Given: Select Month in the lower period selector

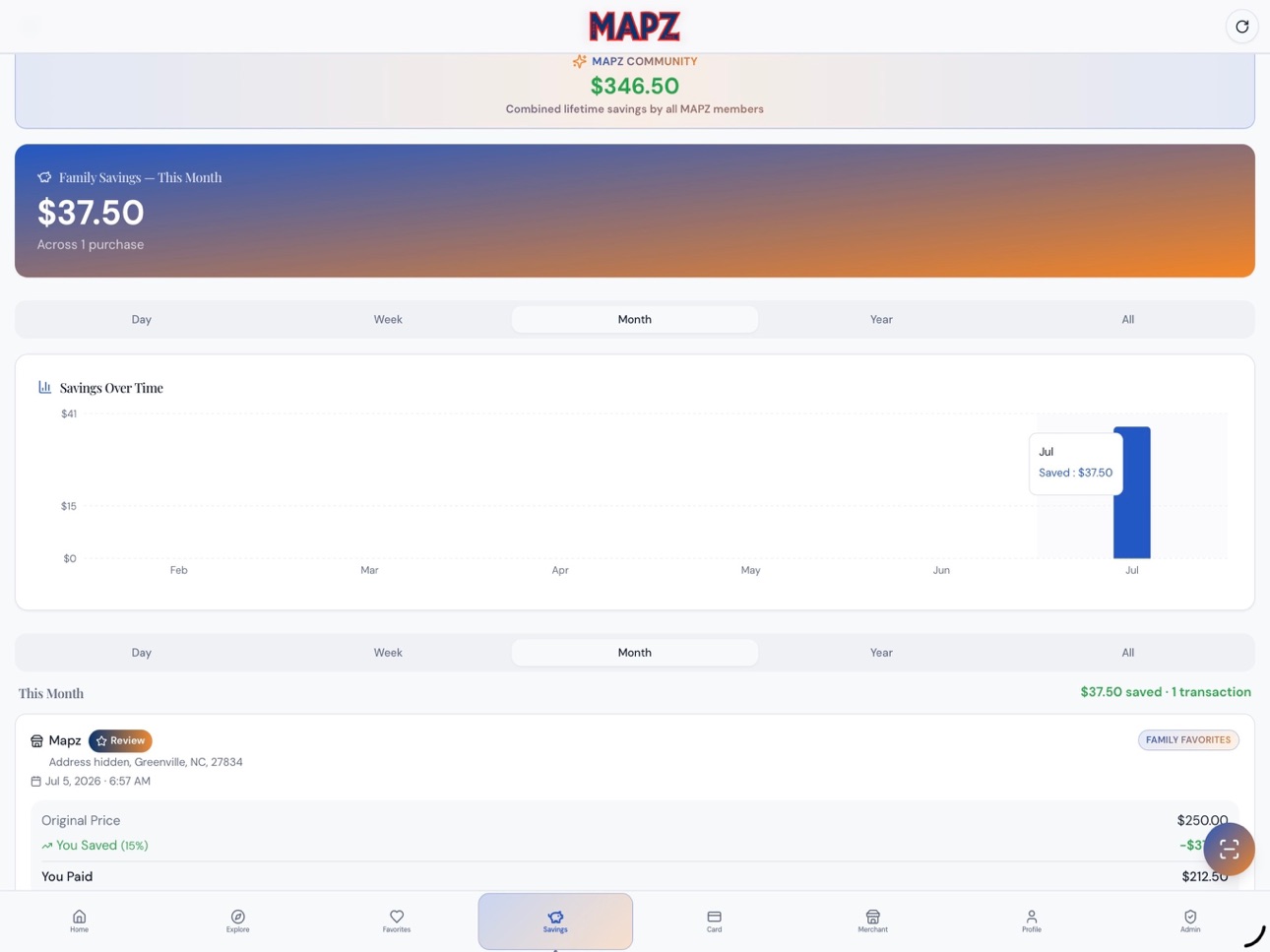Looking at the screenshot, I should click(634, 653).
